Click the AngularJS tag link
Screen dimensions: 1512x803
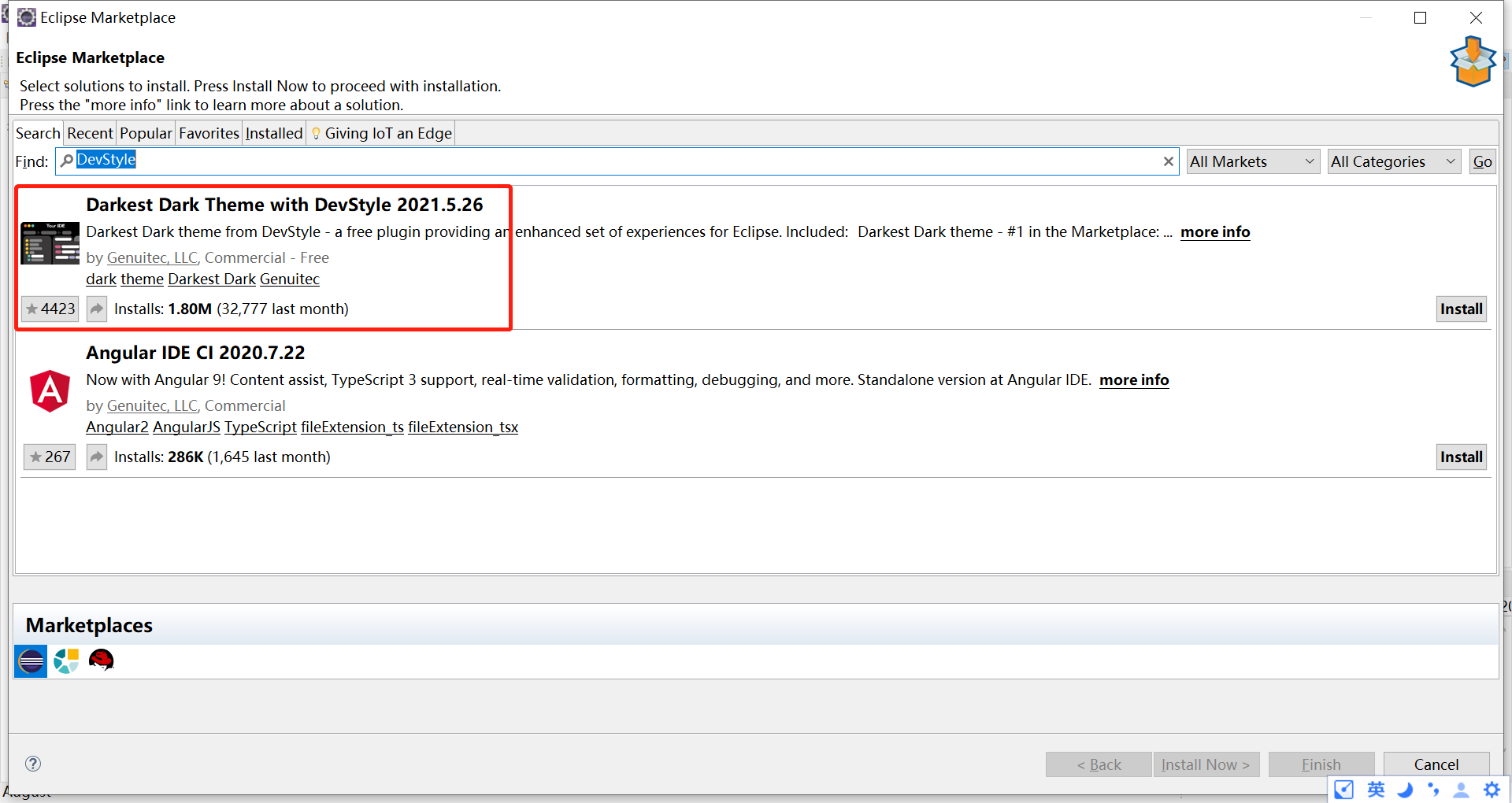click(187, 427)
